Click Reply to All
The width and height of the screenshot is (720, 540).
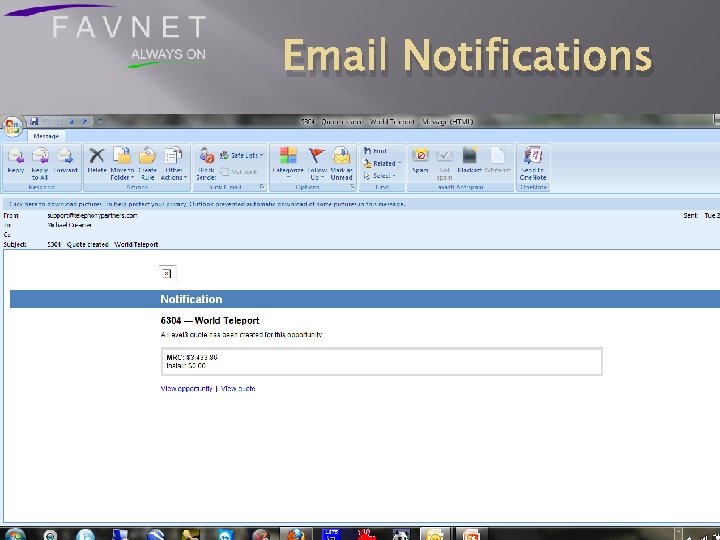pos(40,164)
